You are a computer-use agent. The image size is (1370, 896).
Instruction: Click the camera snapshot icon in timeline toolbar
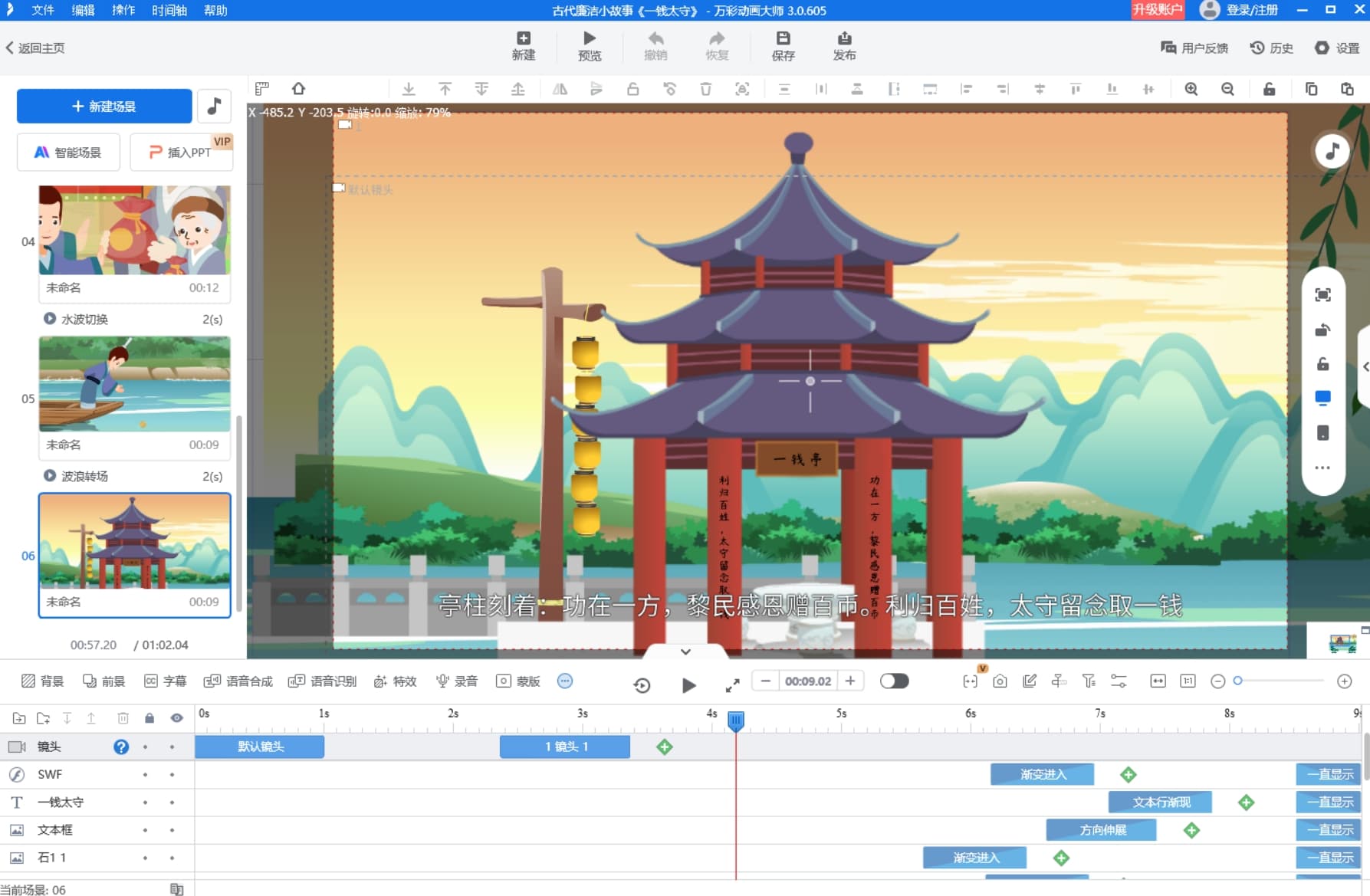[x=1000, y=681]
